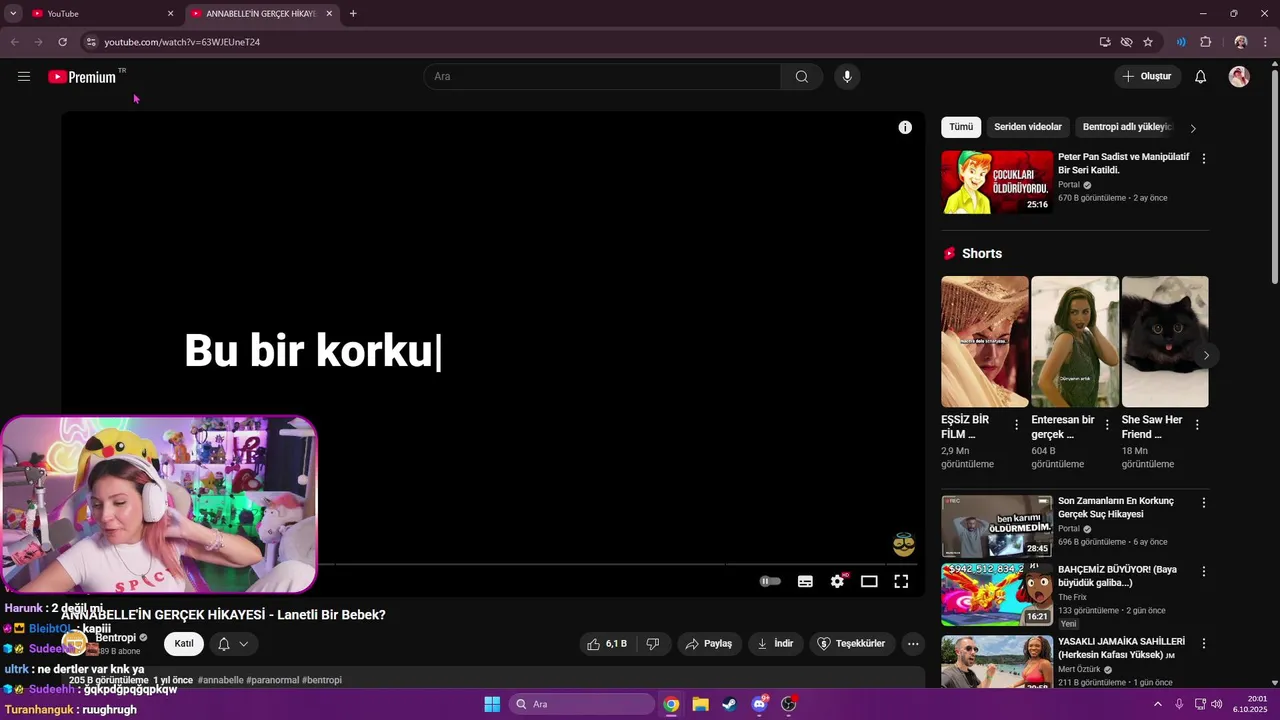
Task: Focus the Ara search box
Action: click(x=603, y=77)
